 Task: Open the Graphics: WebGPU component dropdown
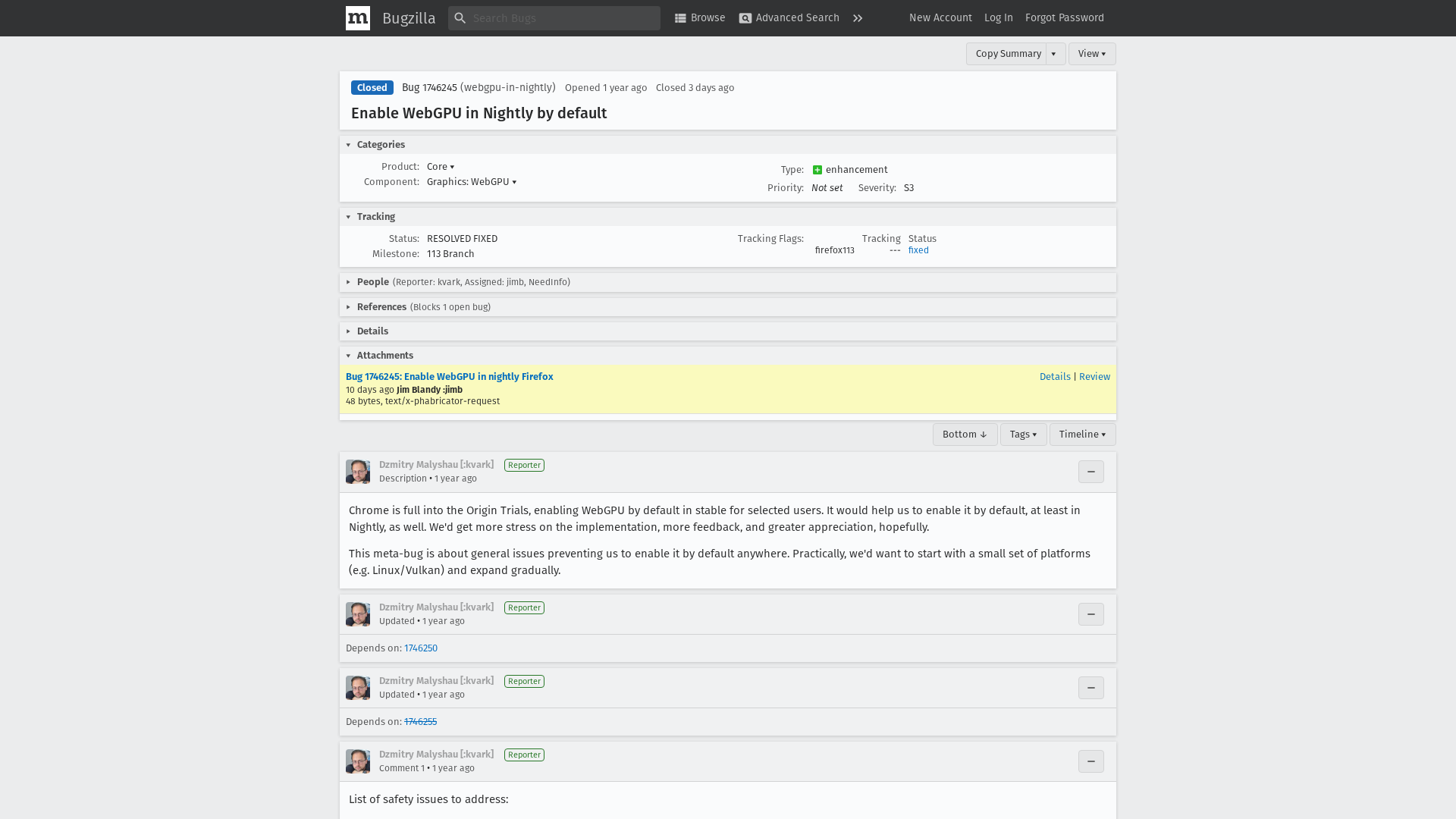[x=472, y=182]
